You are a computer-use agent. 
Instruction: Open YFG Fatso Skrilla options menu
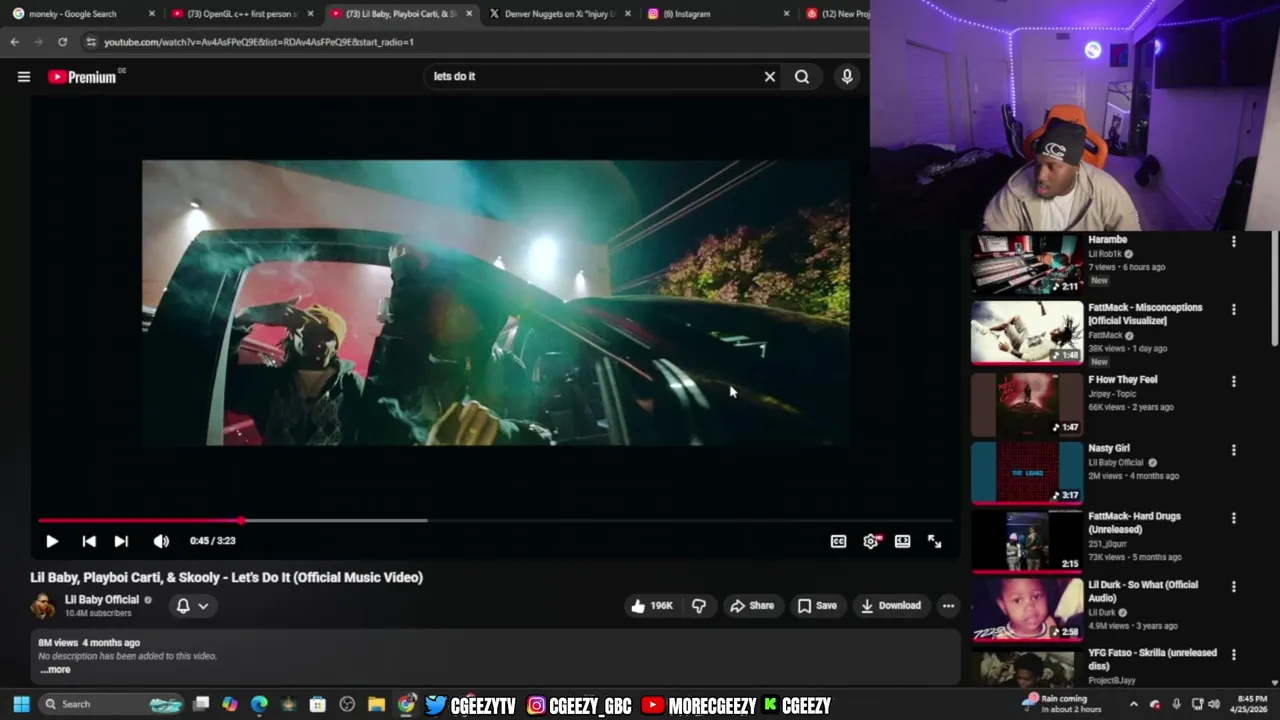coord(1233,655)
